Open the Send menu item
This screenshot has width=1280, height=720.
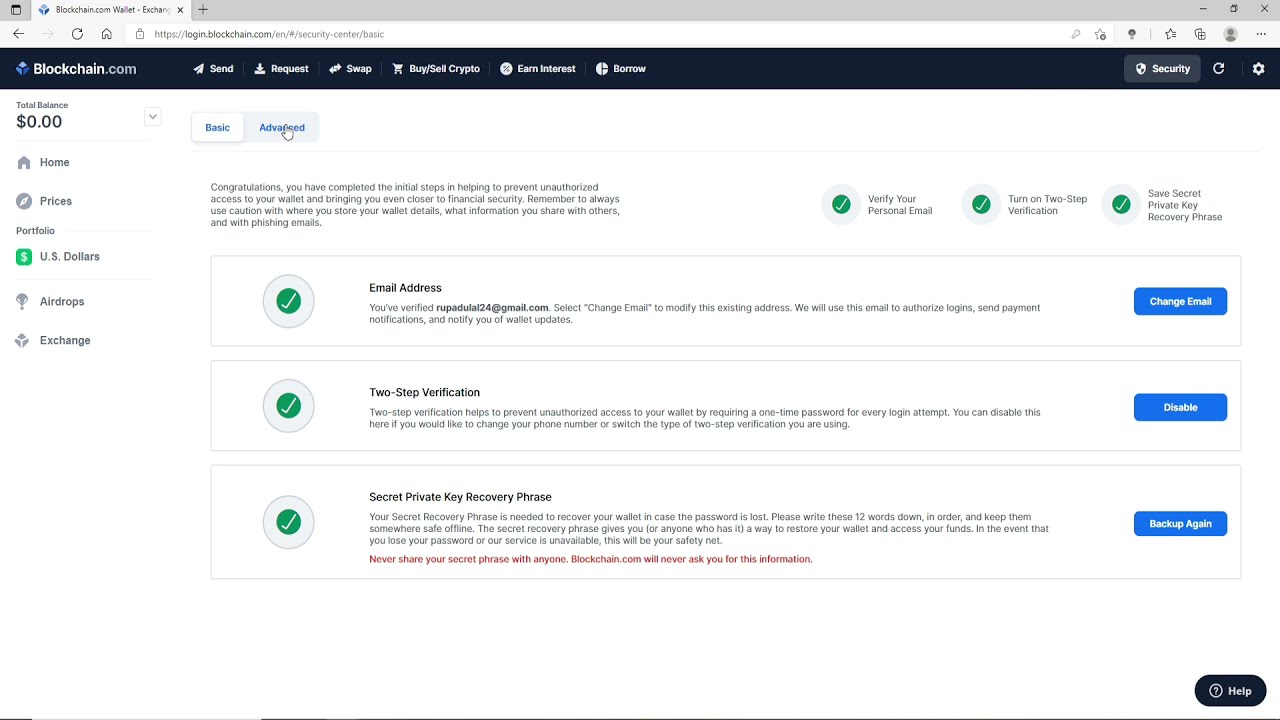tap(213, 69)
